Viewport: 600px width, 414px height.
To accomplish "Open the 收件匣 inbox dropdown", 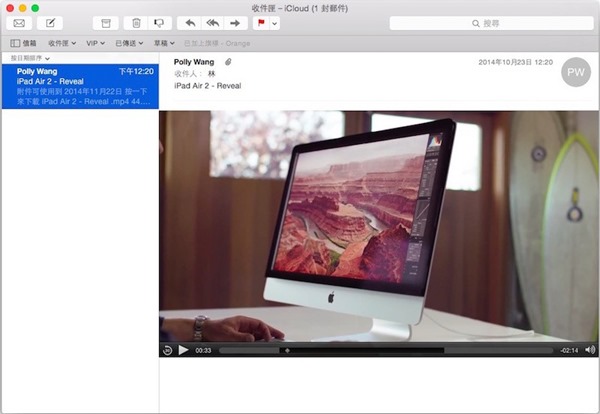I will [x=62, y=43].
